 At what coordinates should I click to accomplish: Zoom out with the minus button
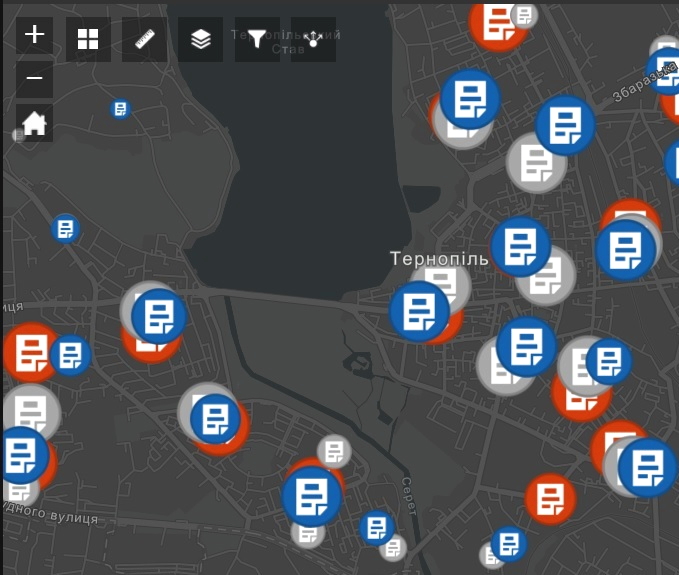coord(35,79)
